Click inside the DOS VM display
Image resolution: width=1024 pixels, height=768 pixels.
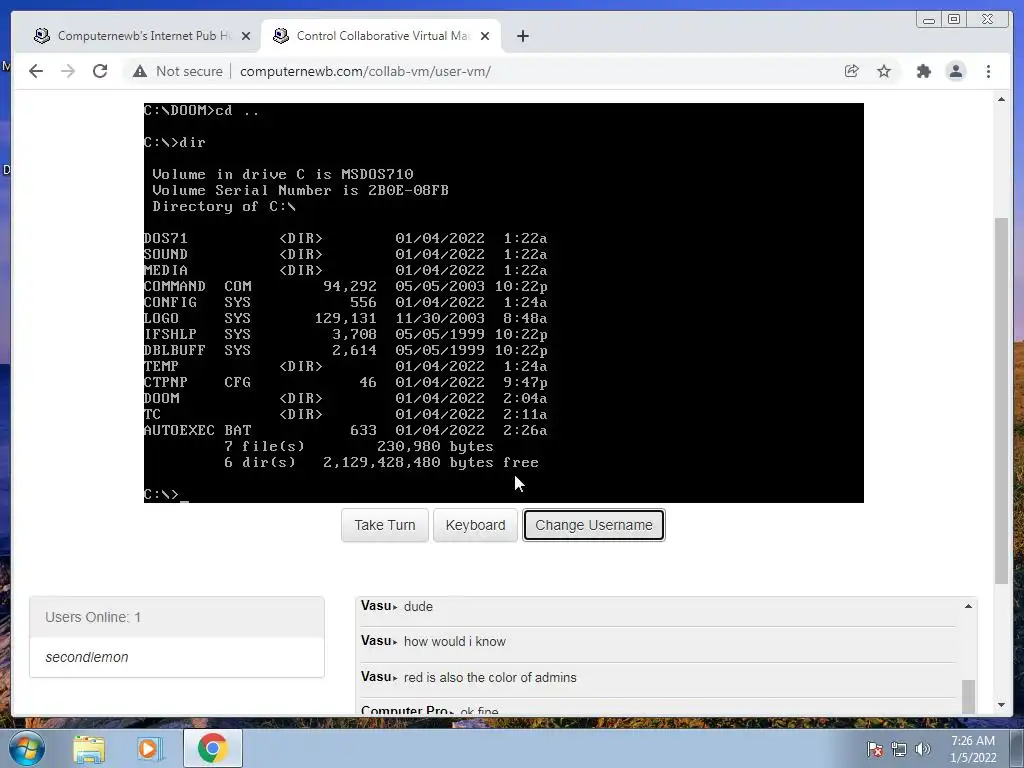click(x=504, y=302)
